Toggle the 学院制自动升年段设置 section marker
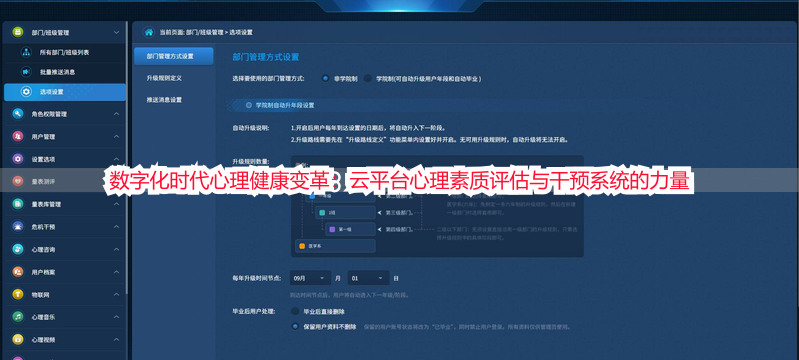 pos(249,105)
